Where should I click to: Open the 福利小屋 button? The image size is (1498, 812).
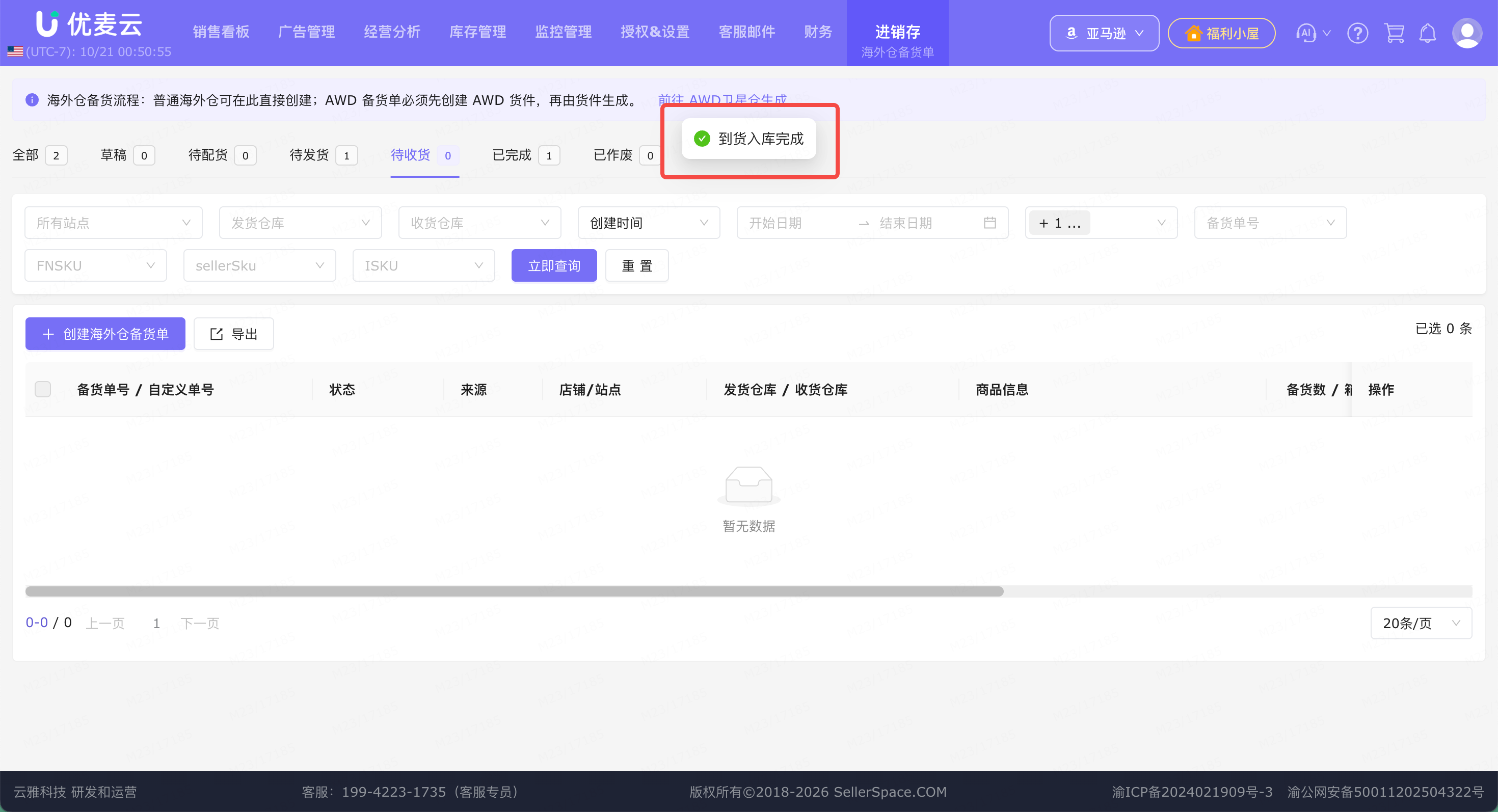(1221, 33)
